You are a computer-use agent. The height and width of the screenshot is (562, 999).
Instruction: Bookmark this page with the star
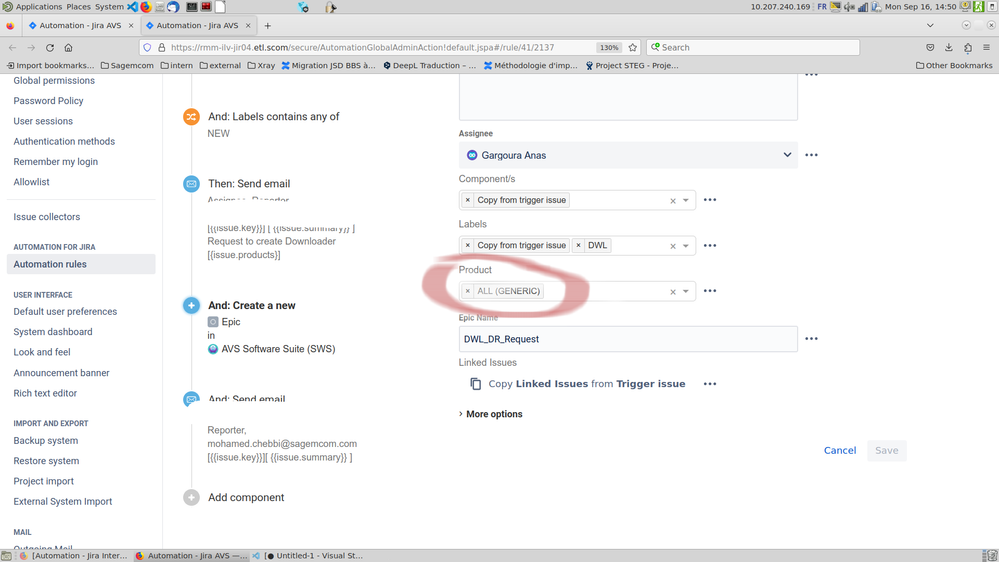click(633, 48)
